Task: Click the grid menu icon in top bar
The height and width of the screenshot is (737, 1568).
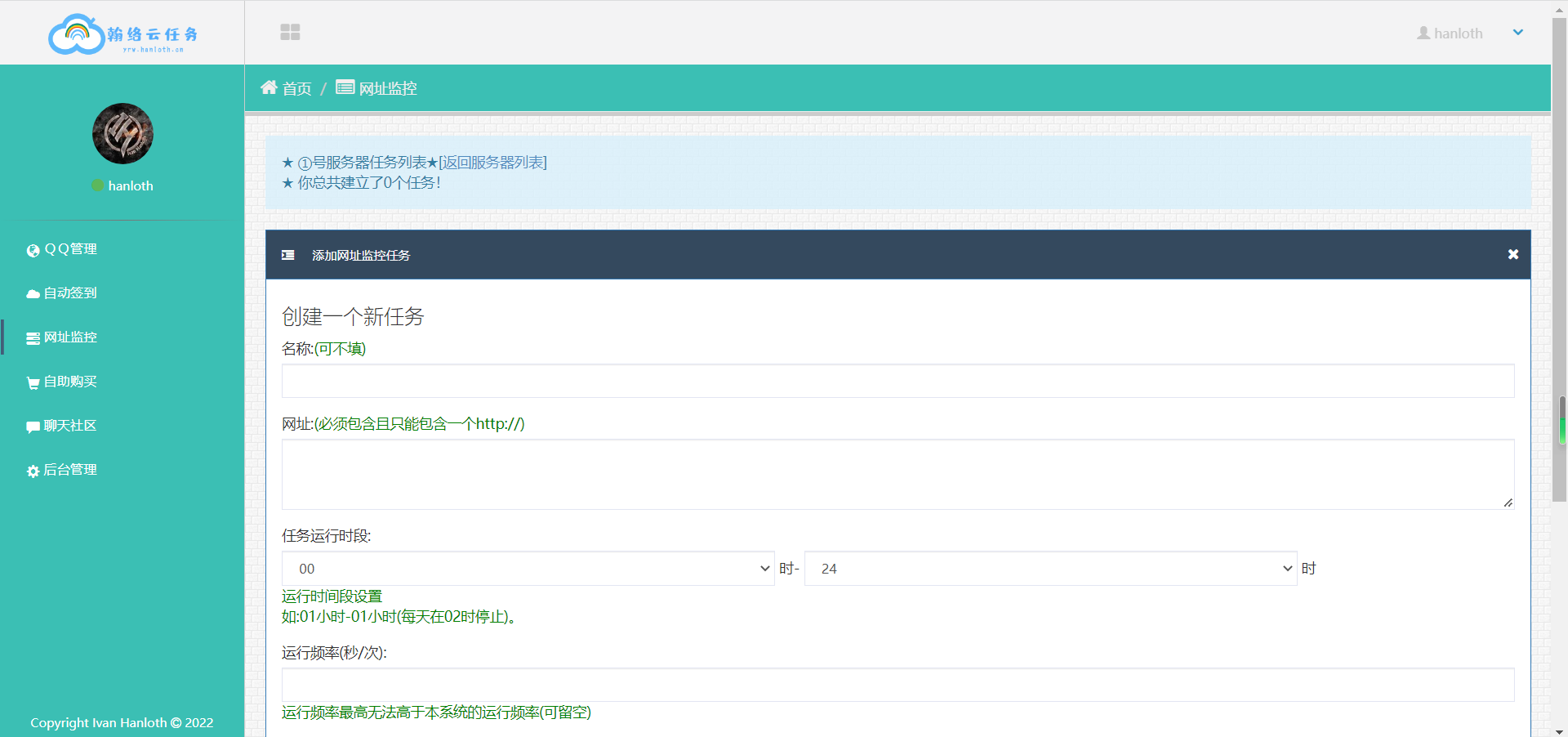Action: click(x=290, y=32)
